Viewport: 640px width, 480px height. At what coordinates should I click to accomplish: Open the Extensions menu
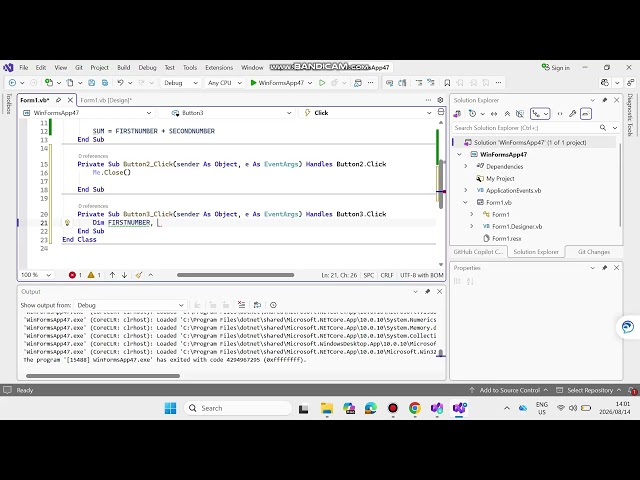[x=219, y=68]
